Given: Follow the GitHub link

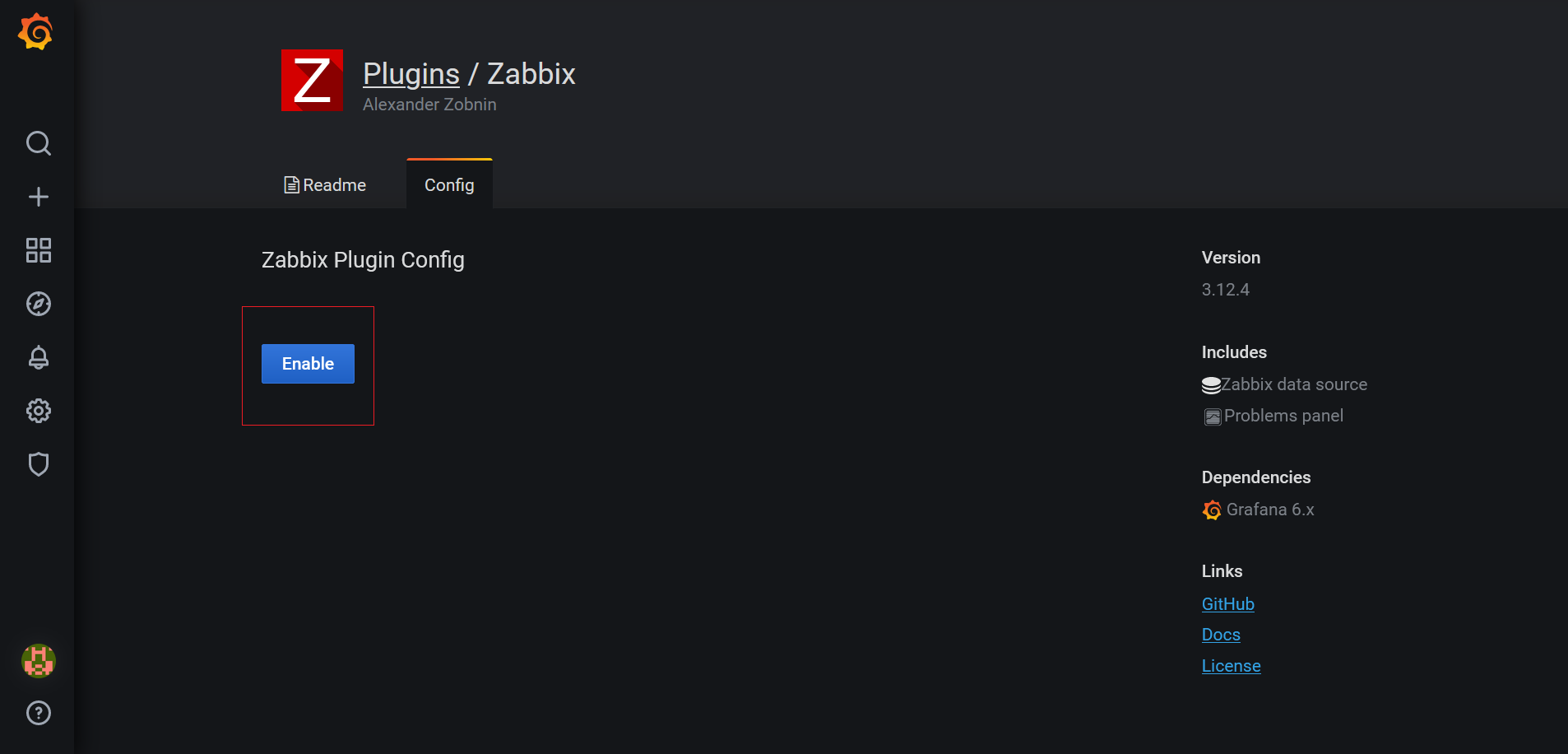Looking at the screenshot, I should click(x=1227, y=603).
